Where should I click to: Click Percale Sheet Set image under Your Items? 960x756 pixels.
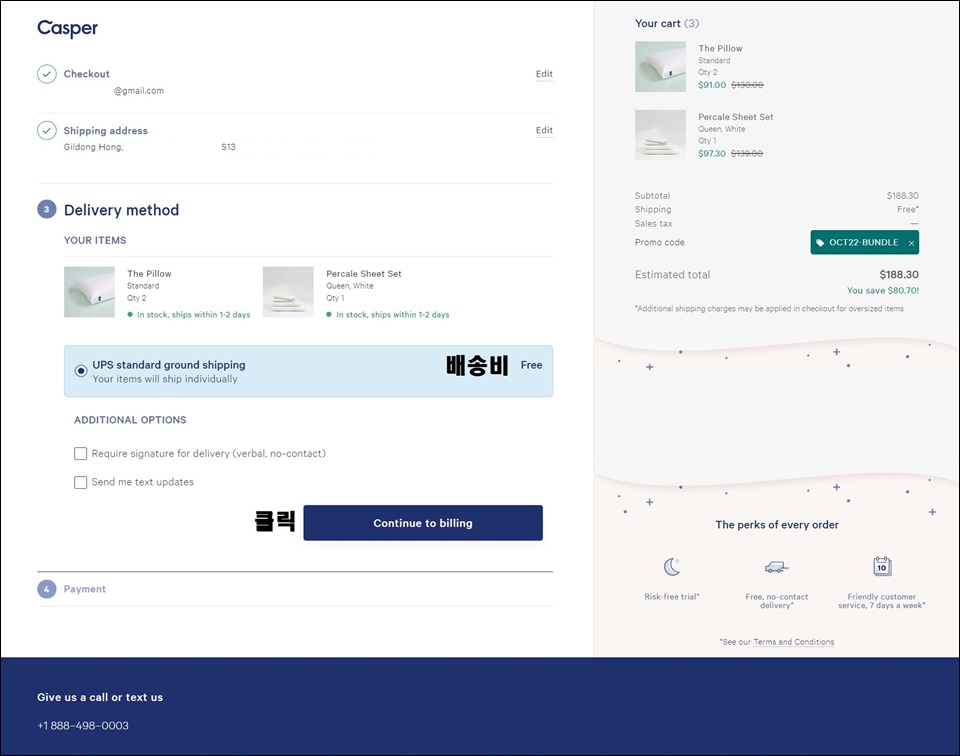coord(288,292)
